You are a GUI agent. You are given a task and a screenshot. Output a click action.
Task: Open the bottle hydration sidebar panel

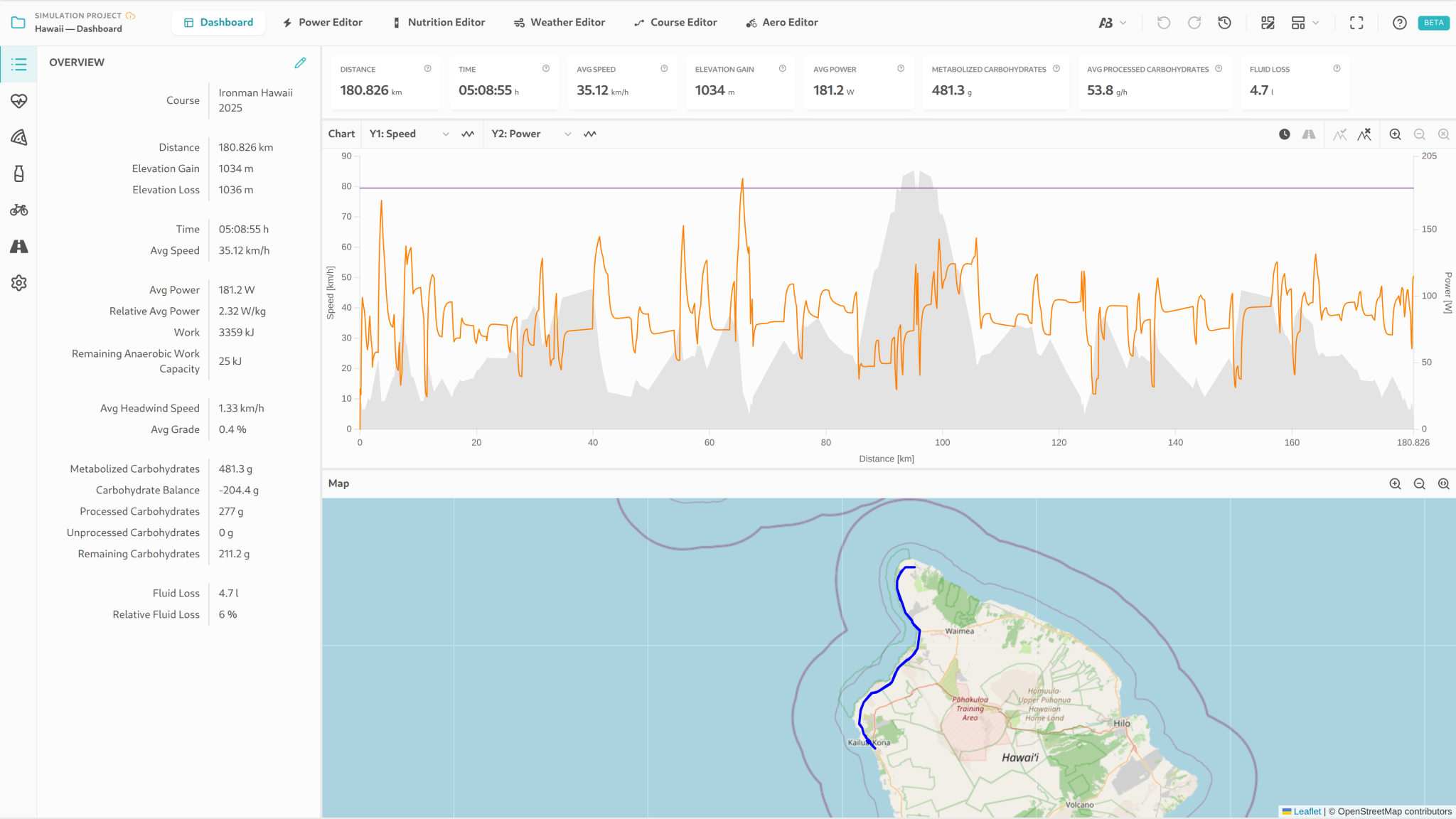click(19, 173)
